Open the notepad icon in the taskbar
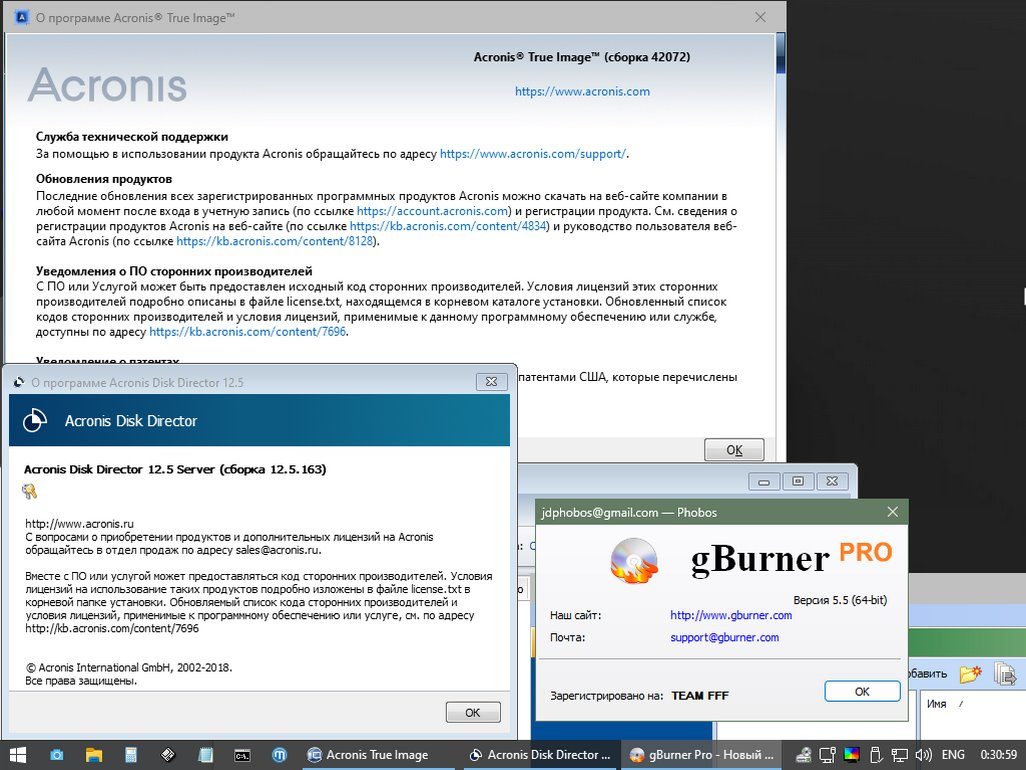The width and height of the screenshot is (1026, 770). coord(205,755)
